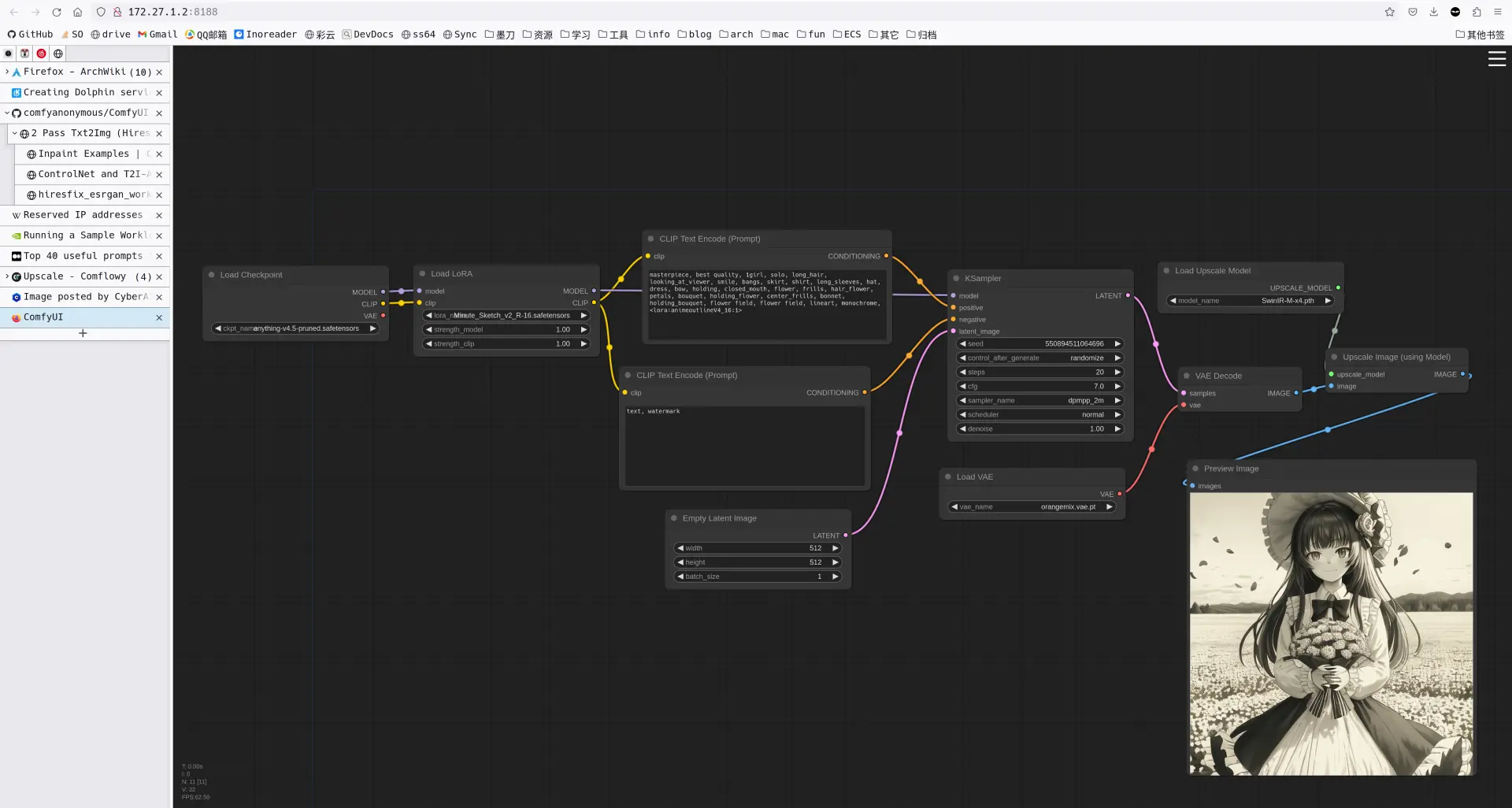Open the ComfyUI hamburger menu
The width and height of the screenshot is (1512, 808).
pos(1496,59)
